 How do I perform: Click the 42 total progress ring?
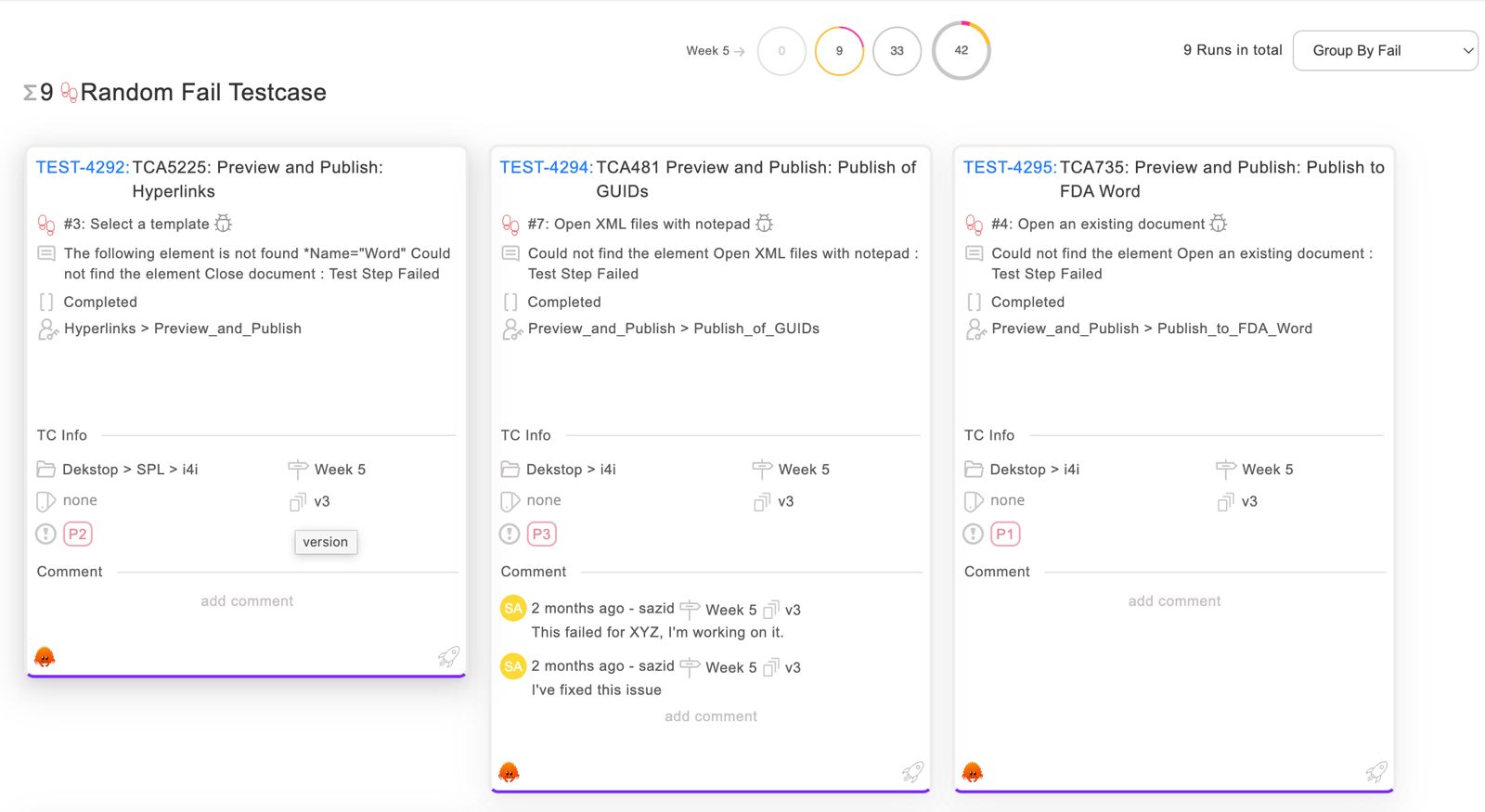[x=962, y=51]
